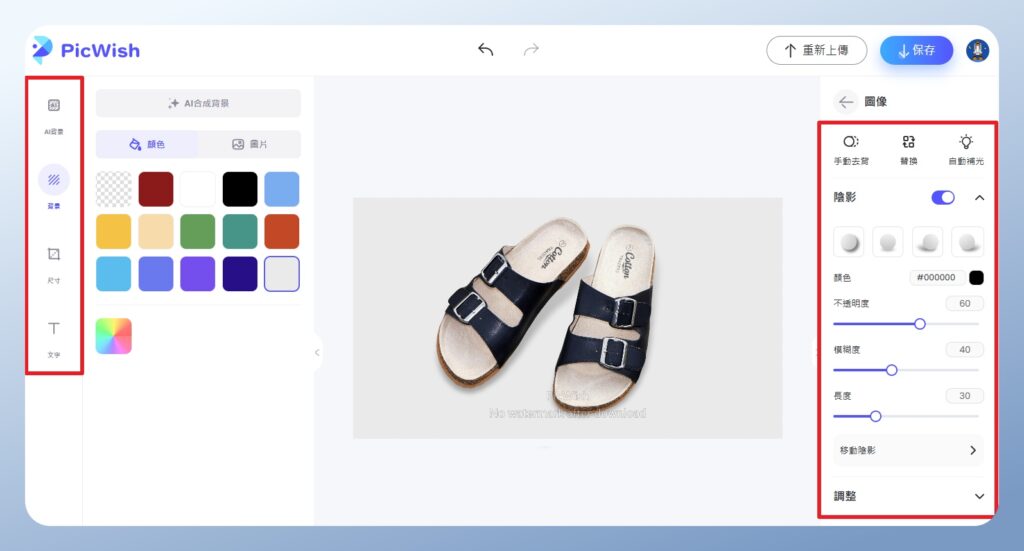The height and width of the screenshot is (551, 1024).
Task: Expand the 調整 adjustment section
Action: 979,496
